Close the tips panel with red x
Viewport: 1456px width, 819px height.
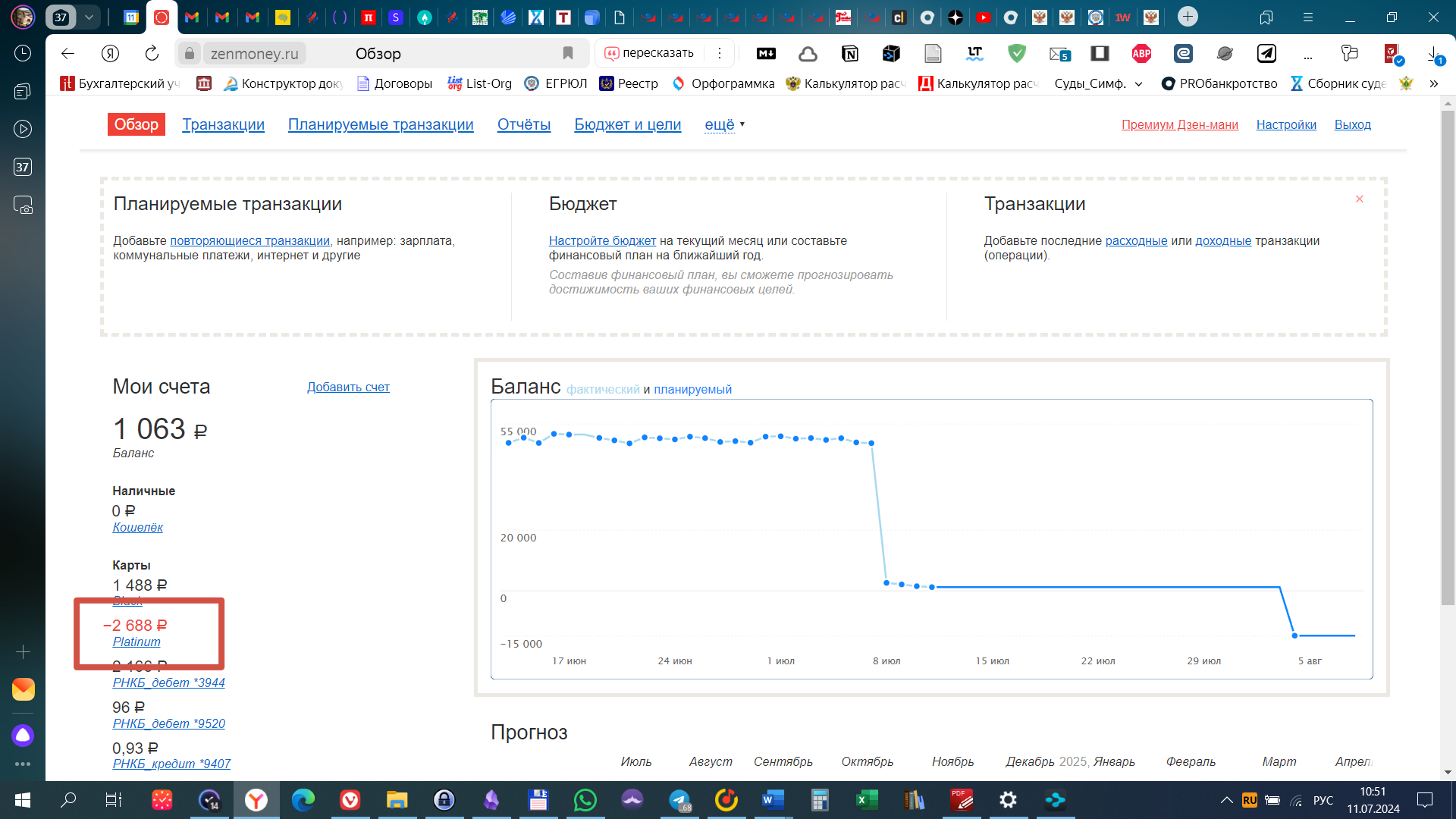[1359, 199]
